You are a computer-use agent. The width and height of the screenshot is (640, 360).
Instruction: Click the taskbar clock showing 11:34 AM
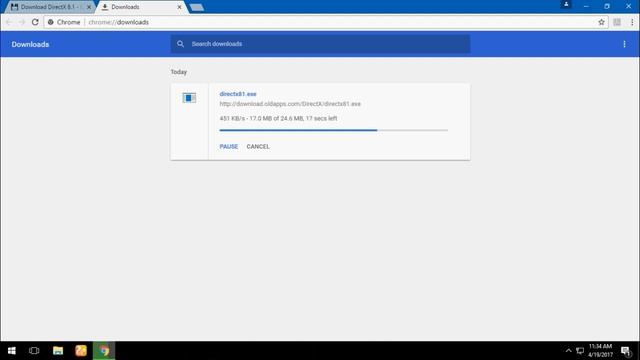click(600, 351)
